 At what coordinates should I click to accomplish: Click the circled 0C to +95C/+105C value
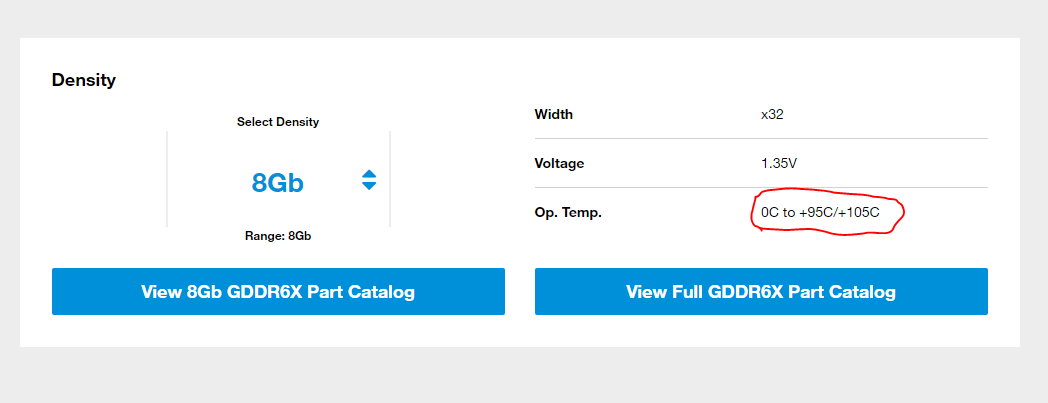tap(820, 213)
